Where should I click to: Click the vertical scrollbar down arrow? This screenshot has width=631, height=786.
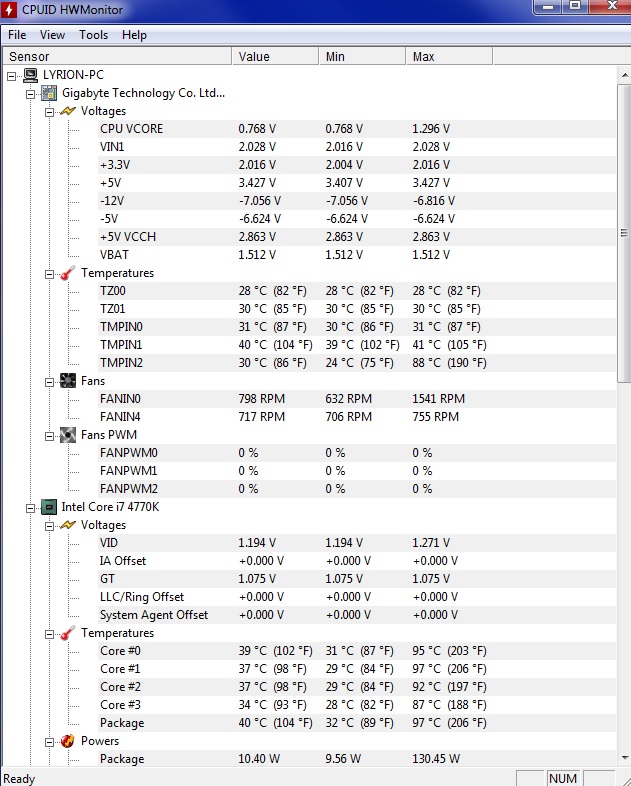tap(624, 757)
